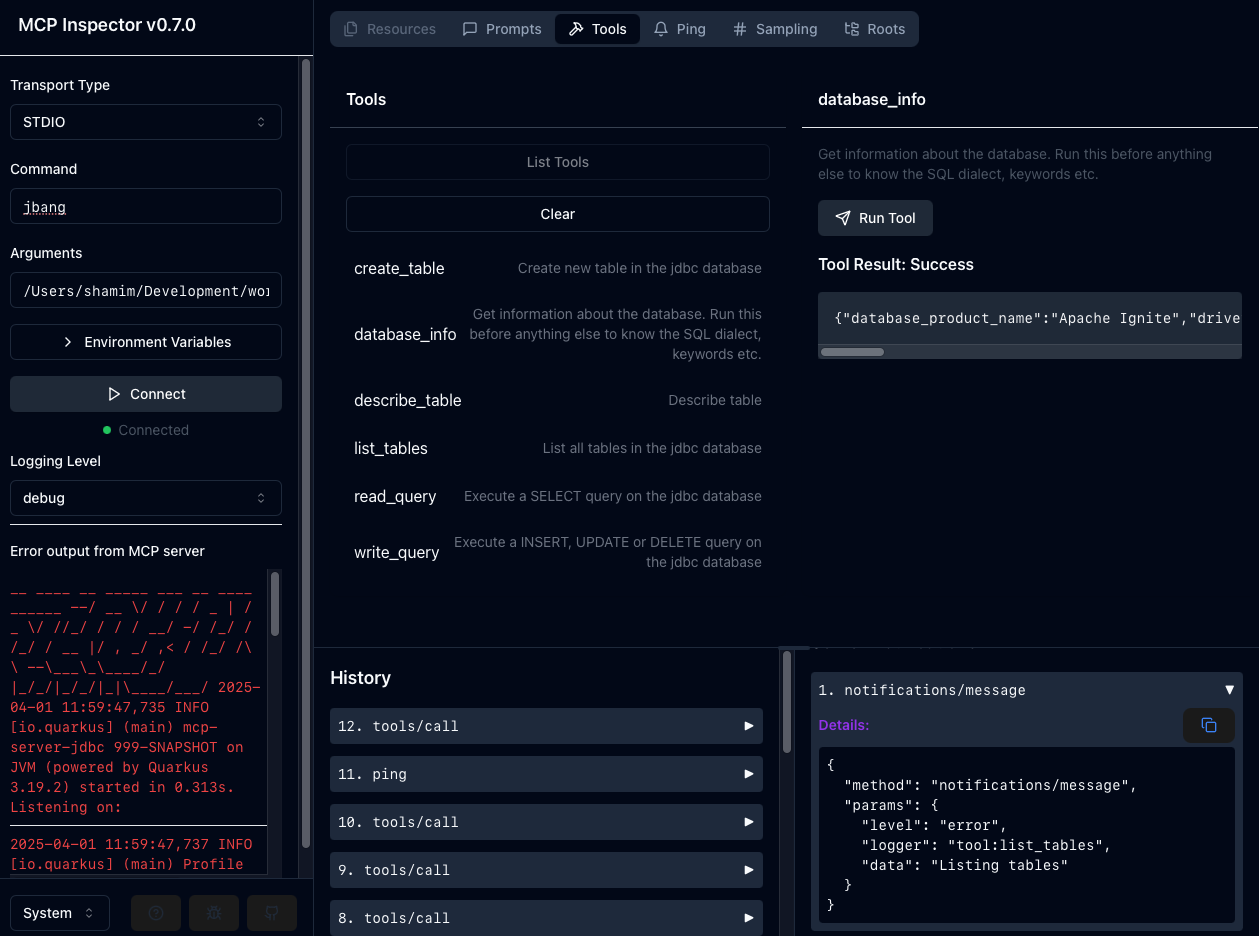This screenshot has height=936, width=1259.
Task: Clear the tools list
Action: [x=558, y=214]
